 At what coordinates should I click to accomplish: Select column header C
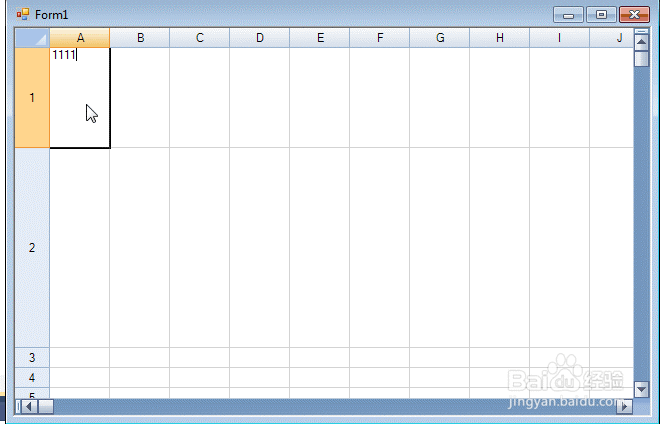pos(200,38)
